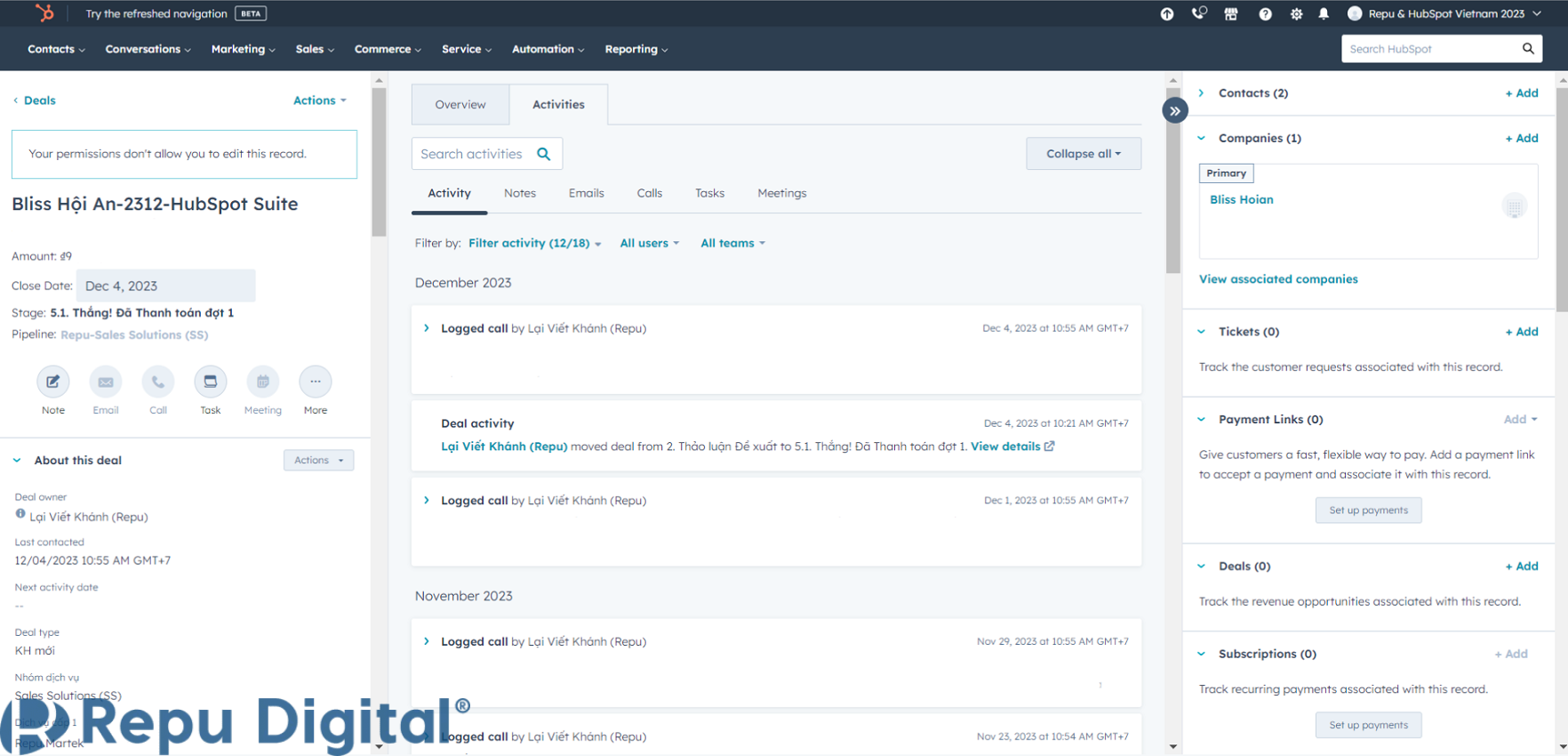
Task: Collapse the About this deal section
Action: coord(17,460)
